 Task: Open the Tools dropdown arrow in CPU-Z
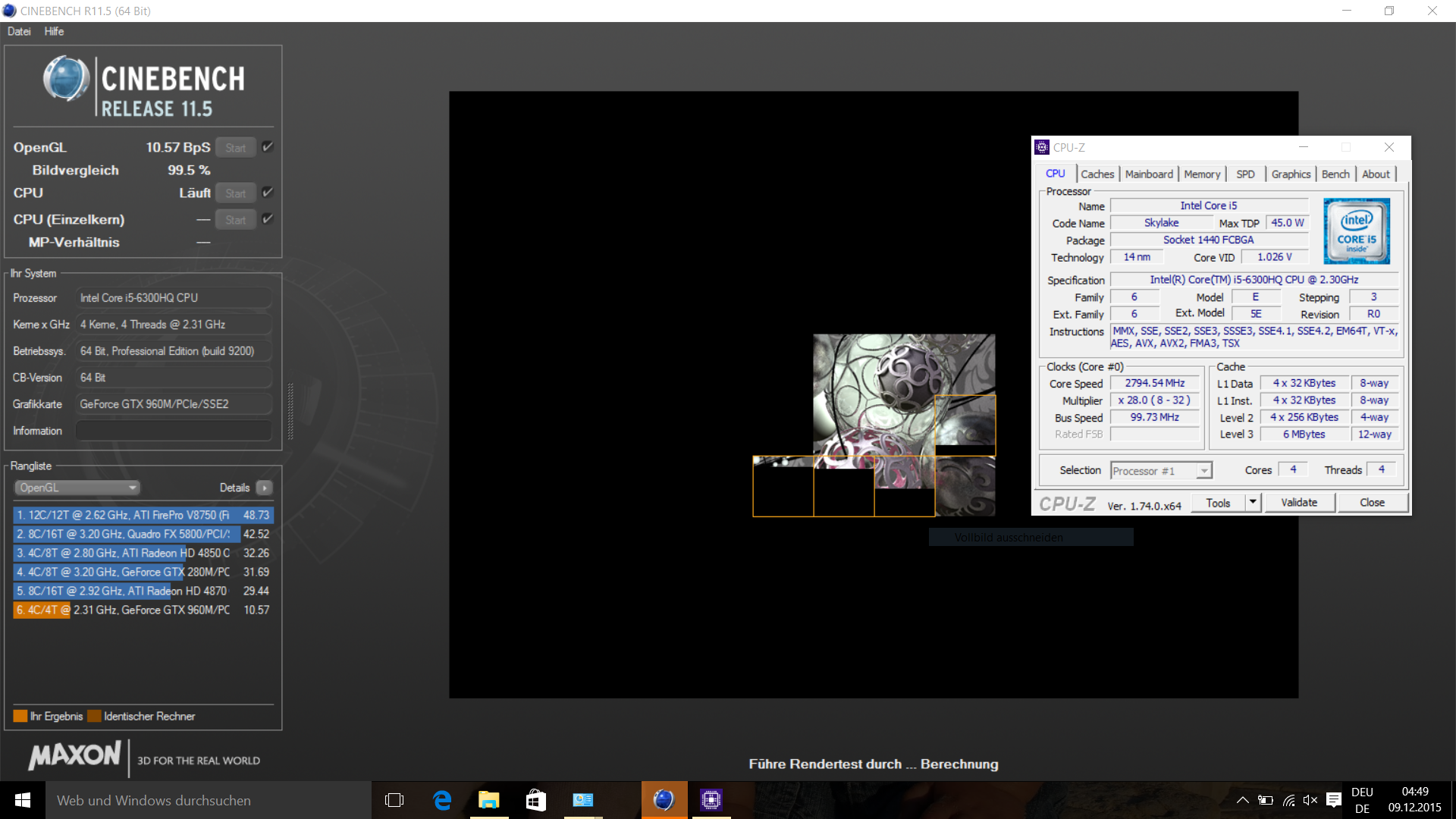pyautogui.click(x=1253, y=502)
